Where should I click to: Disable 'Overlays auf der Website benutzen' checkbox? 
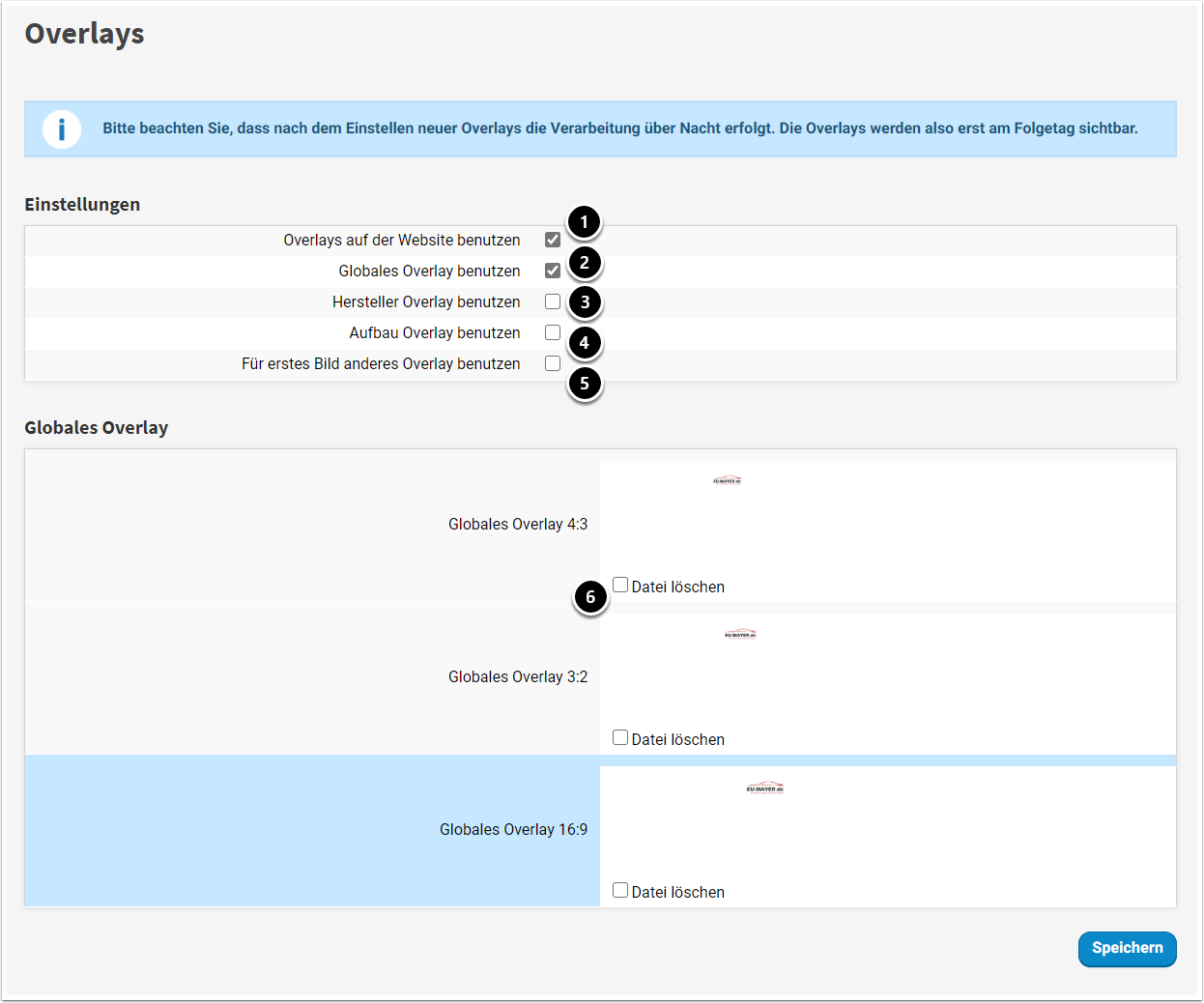click(x=553, y=240)
